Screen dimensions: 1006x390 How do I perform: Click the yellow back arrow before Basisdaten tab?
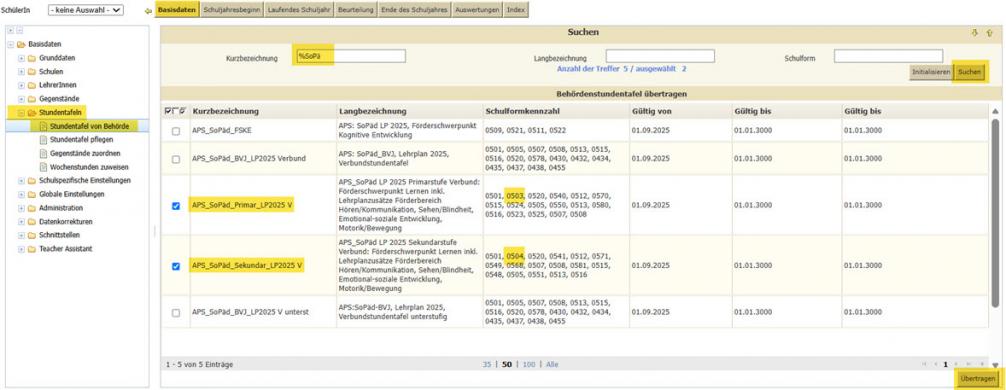pyautogui.click(x=148, y=10)
